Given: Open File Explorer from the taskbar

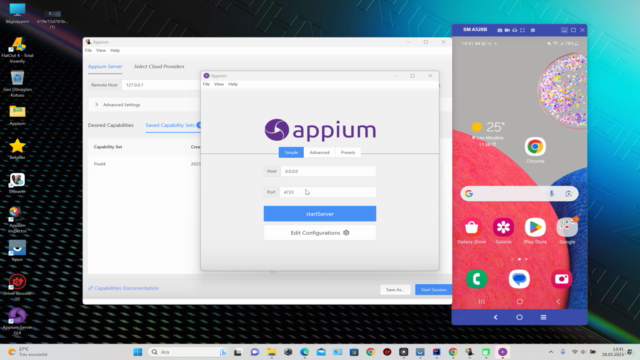Looking at the screenshot, I should tap(271, 352).
